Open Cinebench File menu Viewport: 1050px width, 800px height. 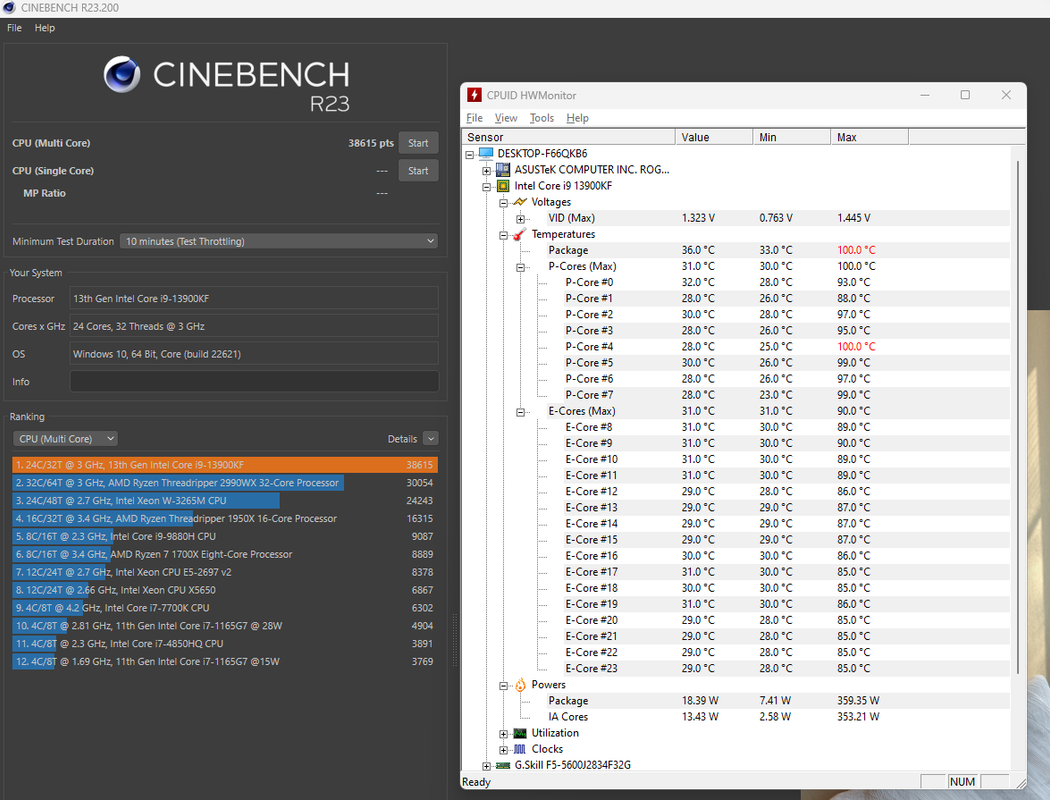click(x=14, y=27)
